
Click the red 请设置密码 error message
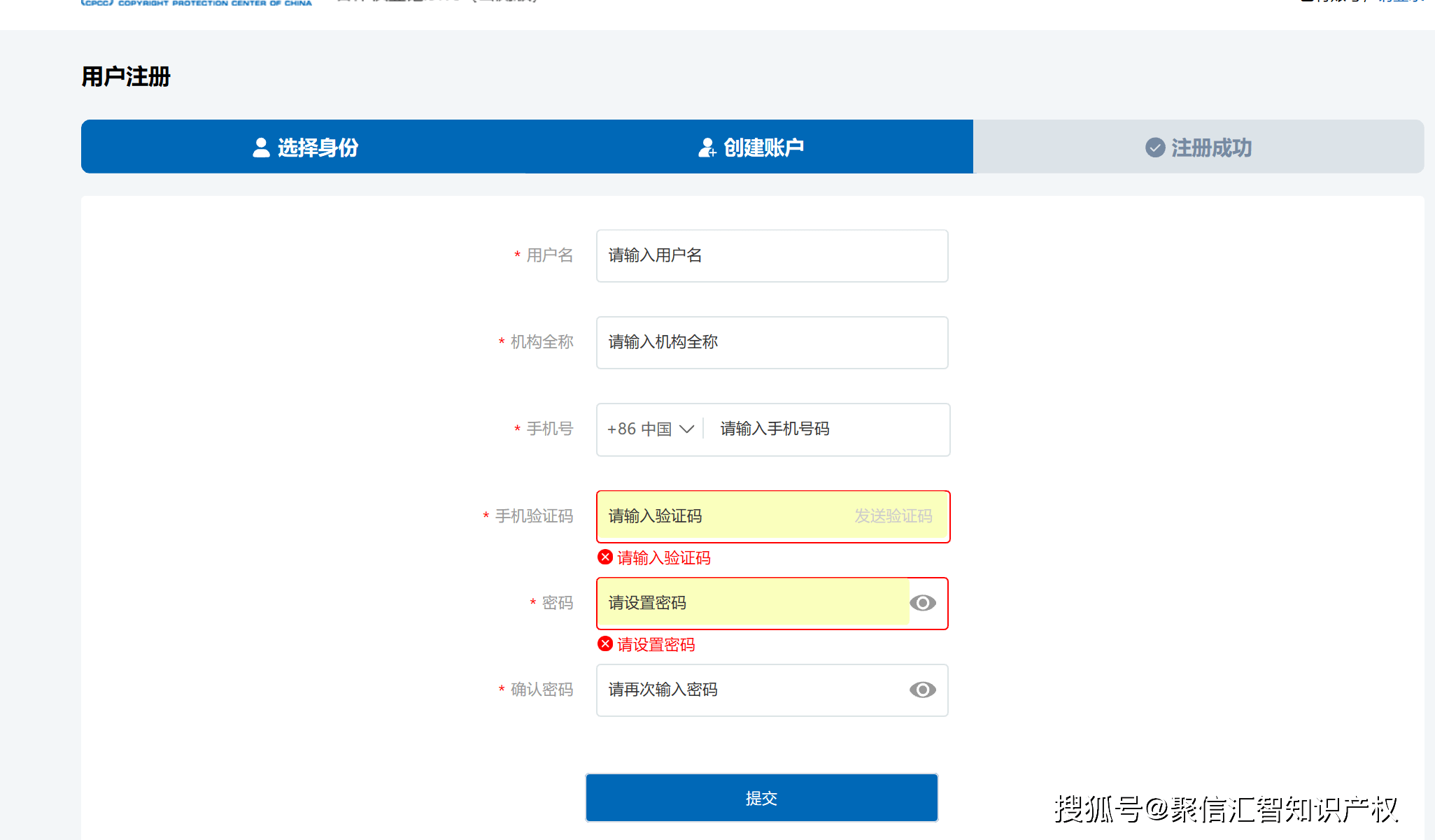pos(656,645)
